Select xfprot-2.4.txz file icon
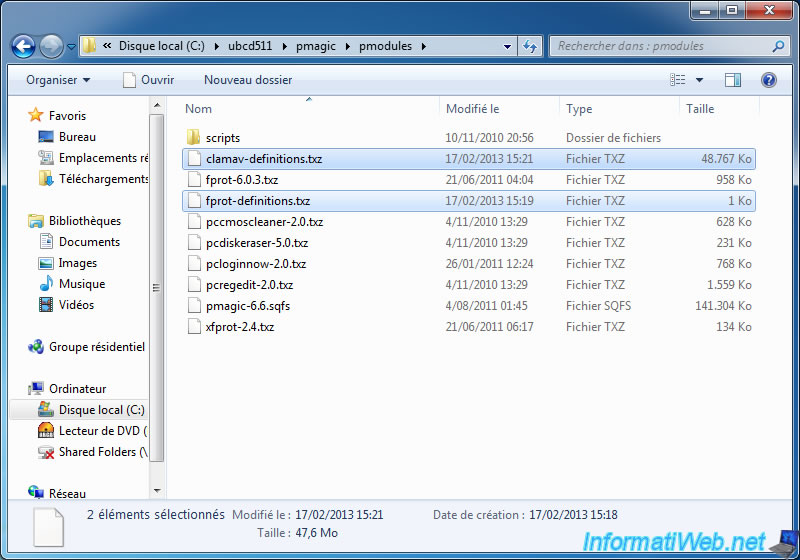 [194, 326]
